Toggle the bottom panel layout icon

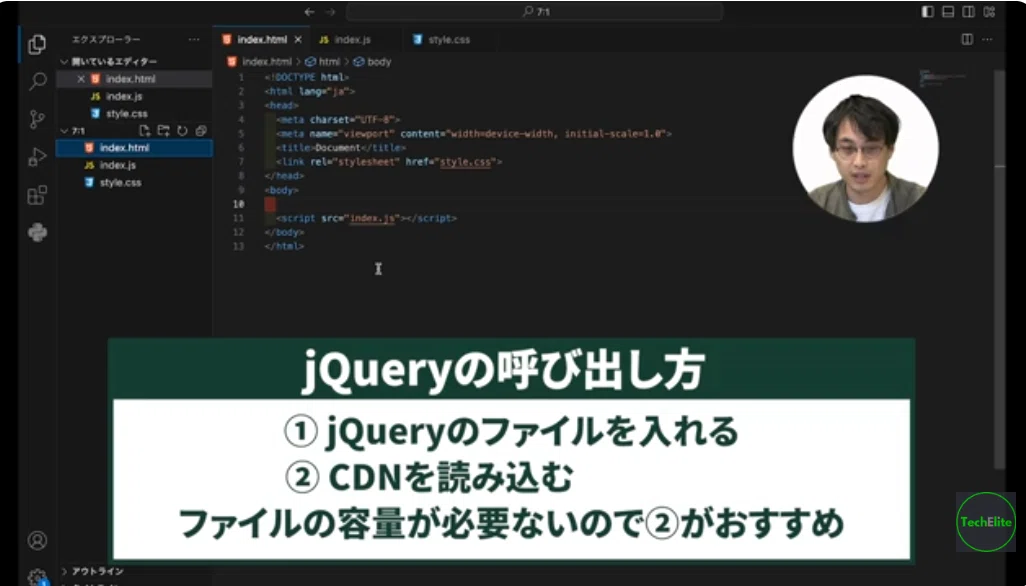tap(948, 12)
